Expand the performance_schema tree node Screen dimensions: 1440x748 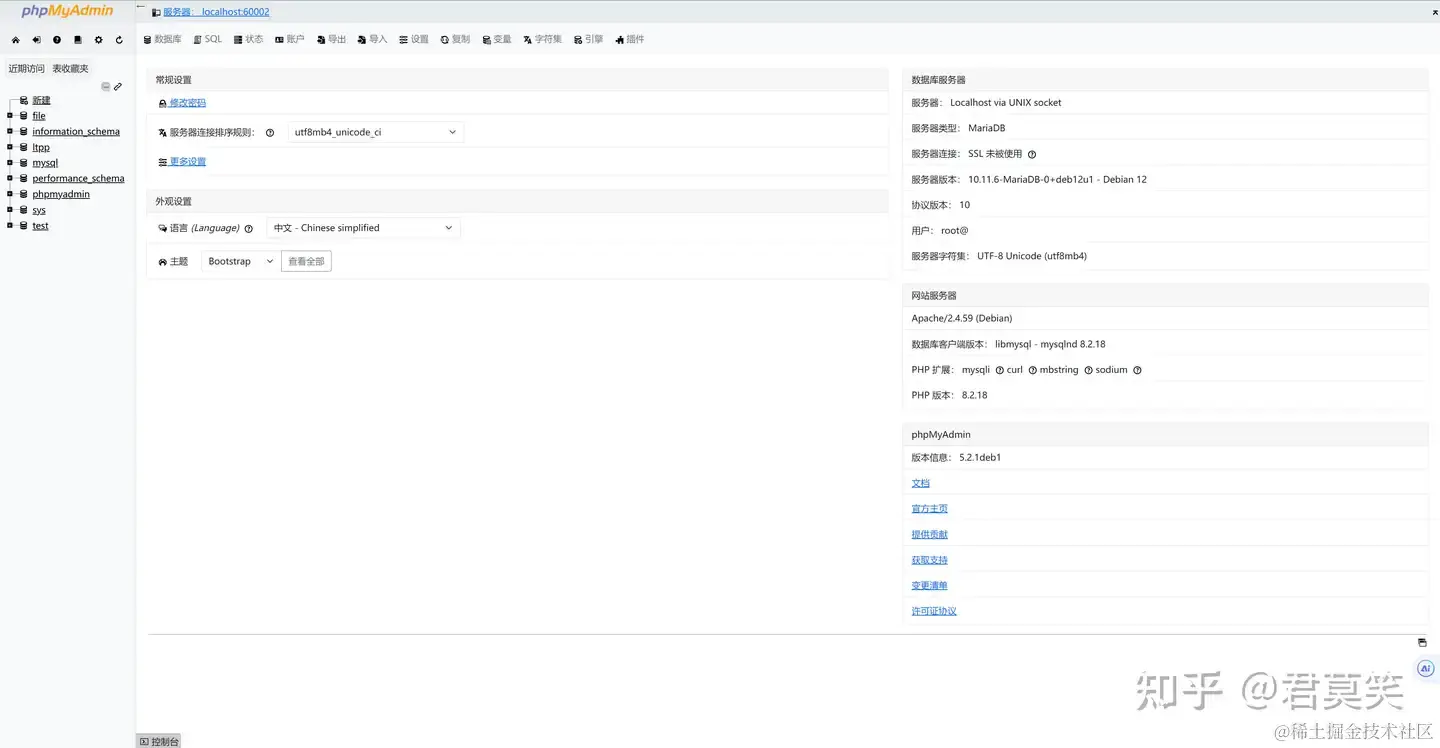[10, 178]
